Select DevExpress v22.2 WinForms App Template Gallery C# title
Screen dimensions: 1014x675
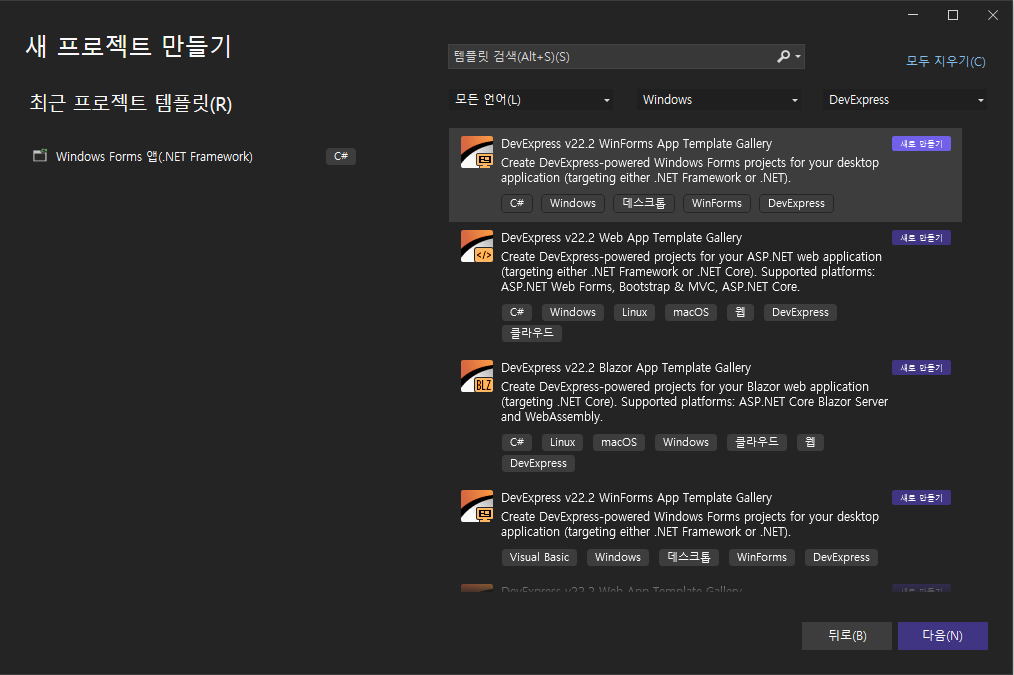click(x=636, y=144)
